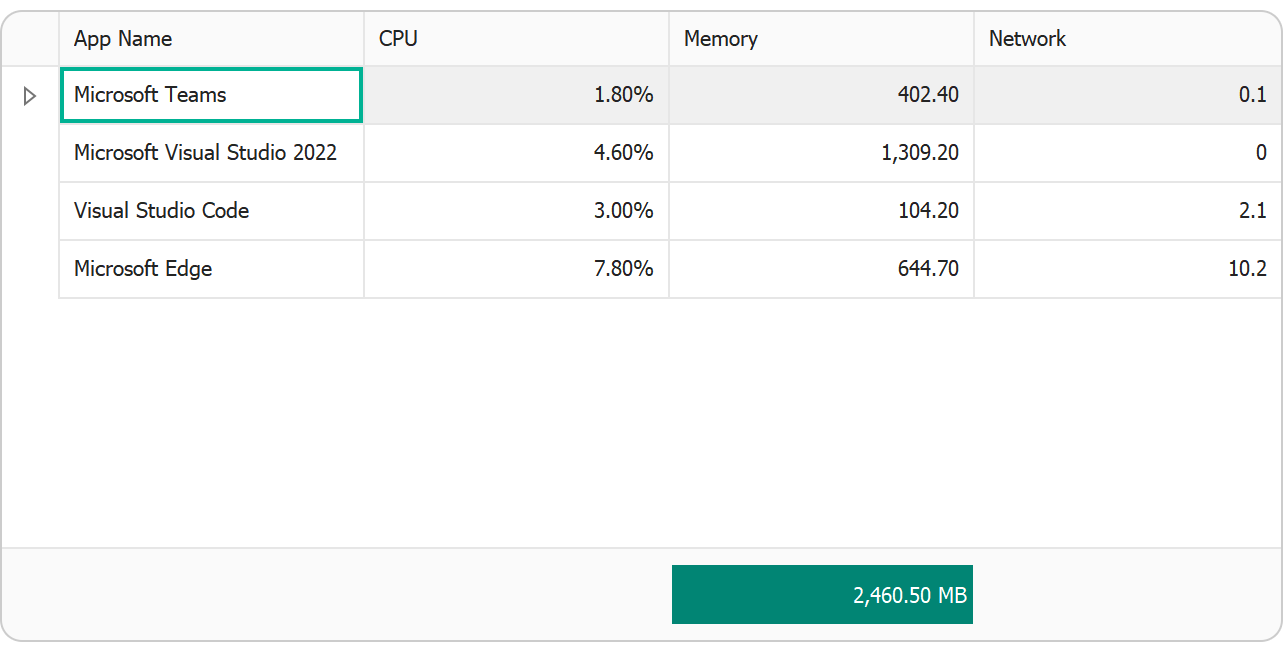The image size is (1284, 652).
Task: Click the row indicator arrow beside Microsoft Teams
Action: pyautogui.click(x=30, y=96)
